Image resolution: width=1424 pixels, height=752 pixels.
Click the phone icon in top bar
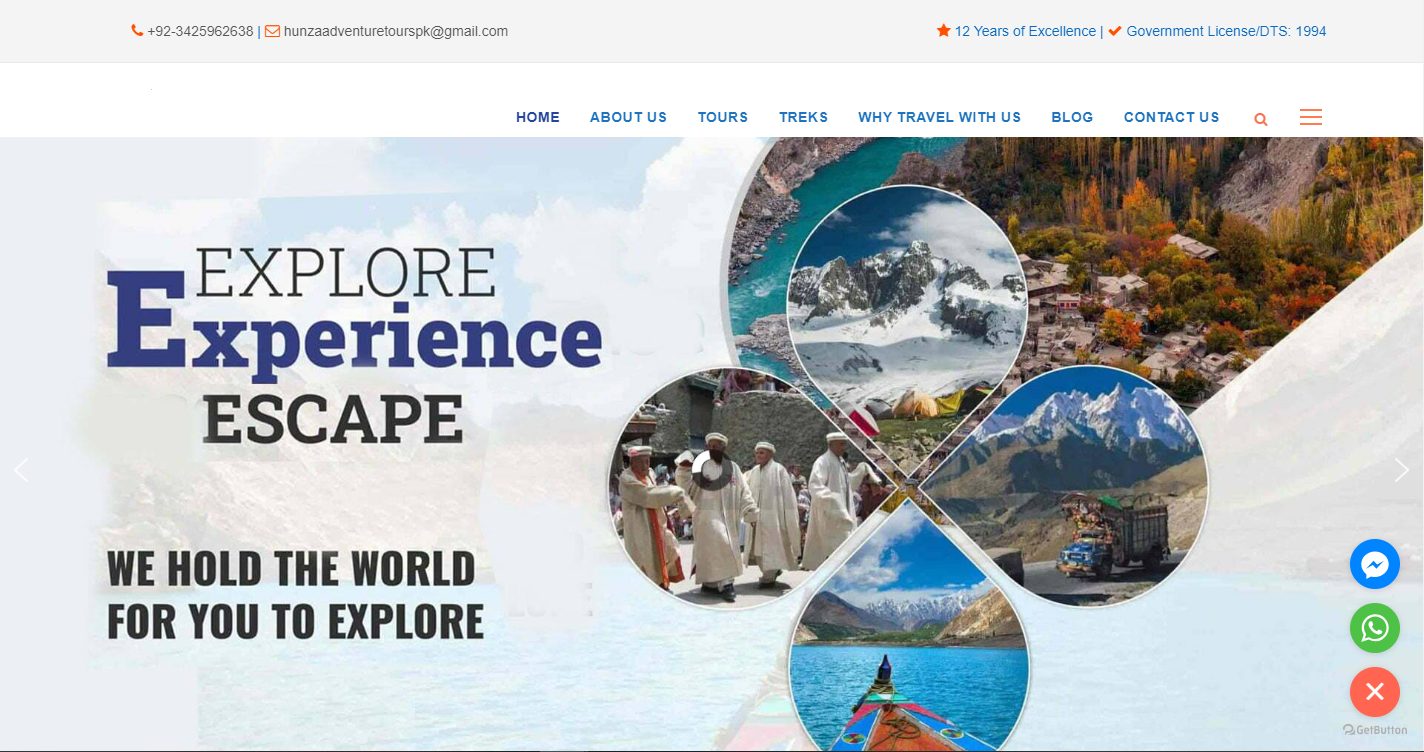137,31
